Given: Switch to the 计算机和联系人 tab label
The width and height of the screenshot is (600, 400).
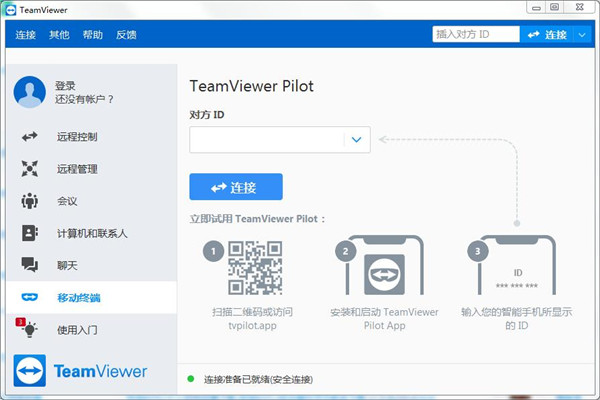Looking at the screenshot, I should tap(92, 233).
